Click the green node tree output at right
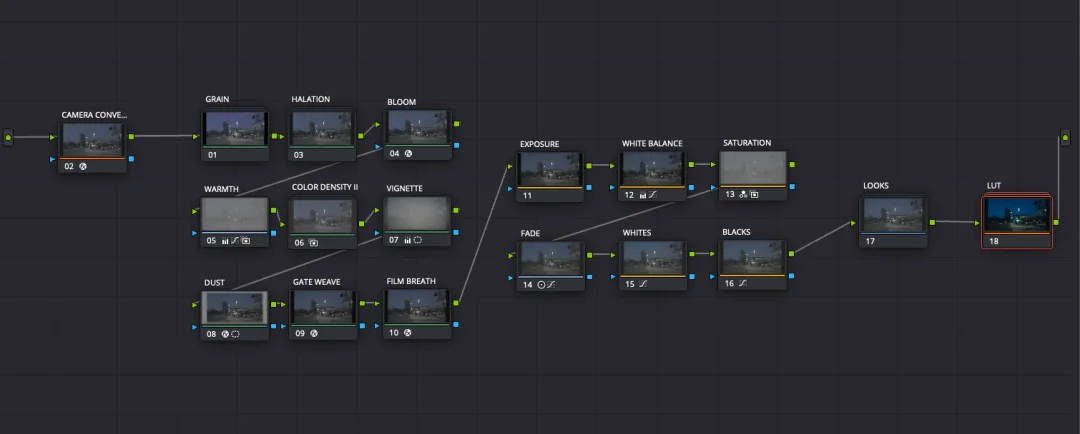 coord(1064,136)
